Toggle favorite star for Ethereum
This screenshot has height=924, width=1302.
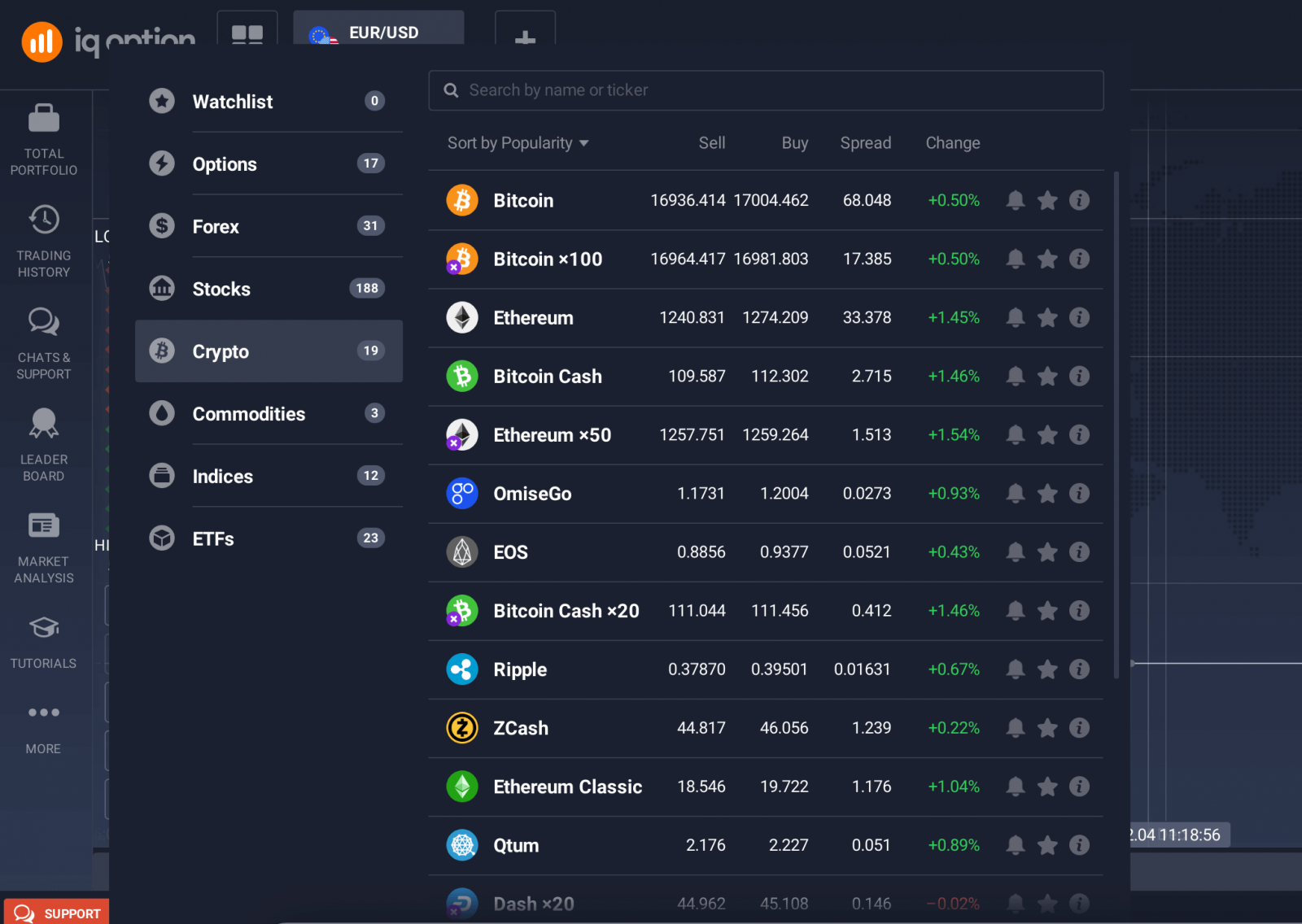[x=1047, y=317]
